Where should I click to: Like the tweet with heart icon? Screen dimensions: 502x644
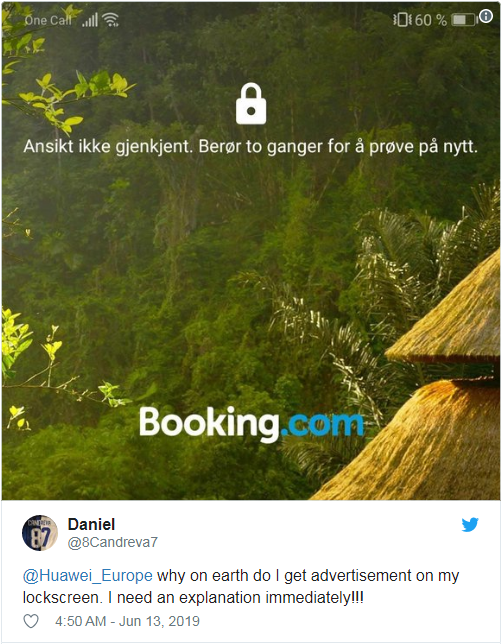(x=31, y=621)
